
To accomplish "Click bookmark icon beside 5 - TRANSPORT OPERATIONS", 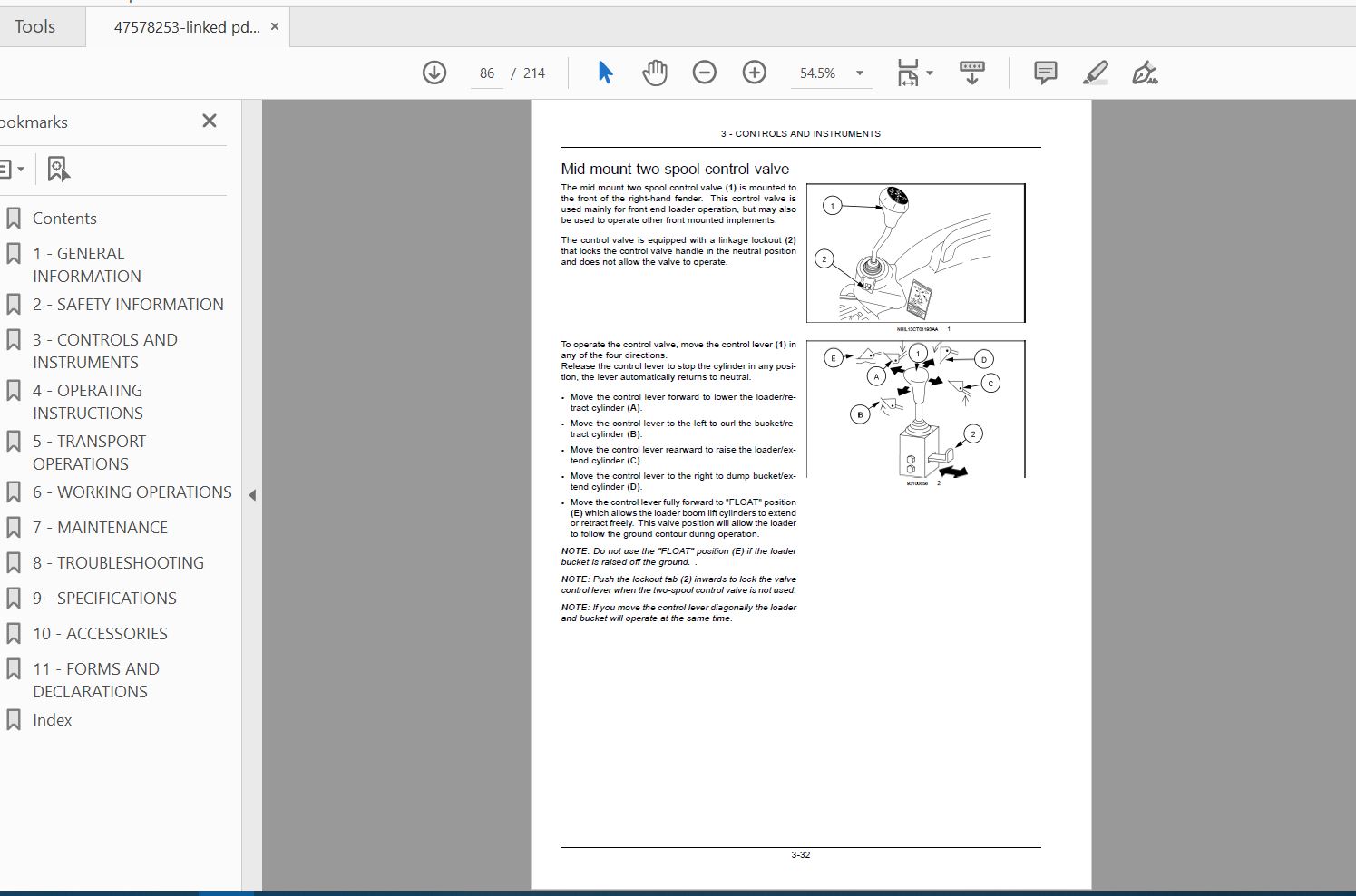I will tap(14, 442).
